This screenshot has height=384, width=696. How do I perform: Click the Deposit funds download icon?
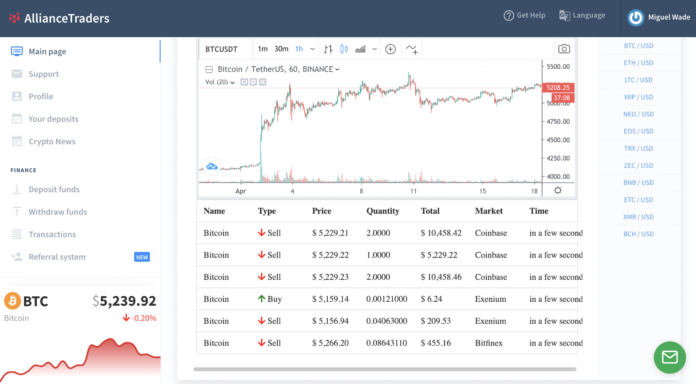pyautogui.click(x=17, y=189)
